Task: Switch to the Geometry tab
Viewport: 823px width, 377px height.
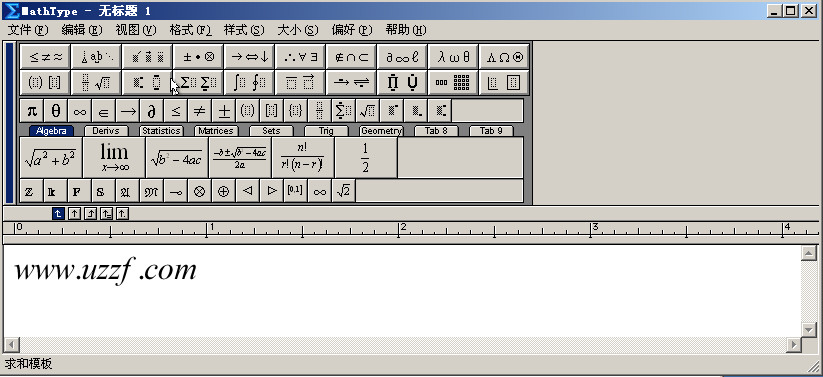Action: pos(381,131)
